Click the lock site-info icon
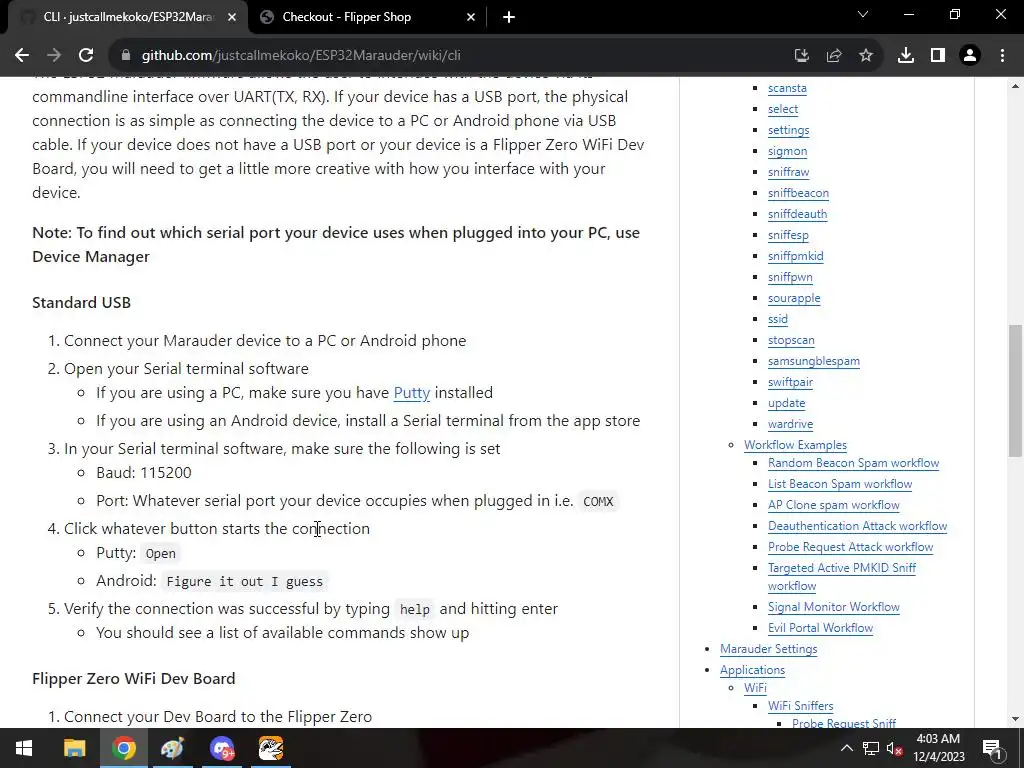This screenshot has height=768, width=1024. (x=126, y=56)
